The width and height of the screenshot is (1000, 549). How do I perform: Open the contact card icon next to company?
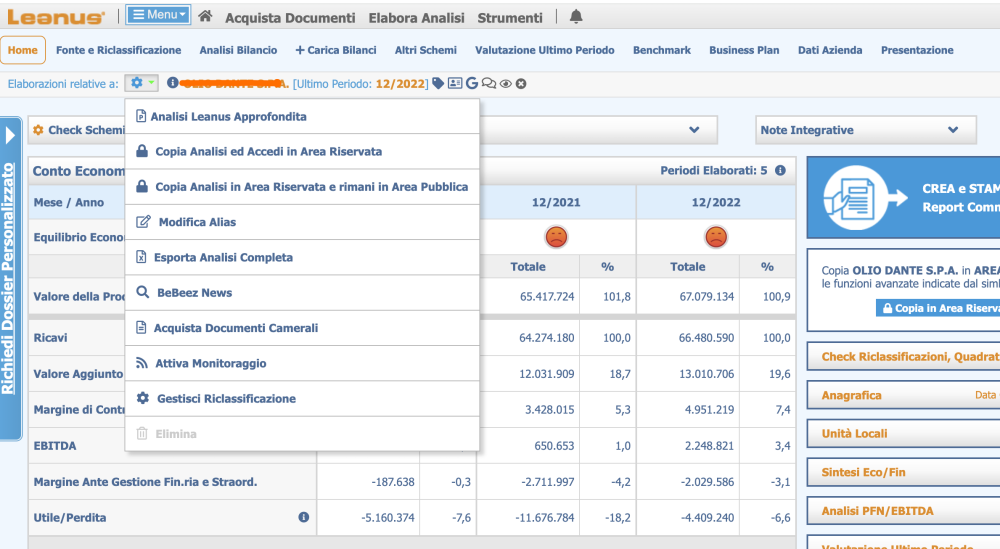point(455,83)
